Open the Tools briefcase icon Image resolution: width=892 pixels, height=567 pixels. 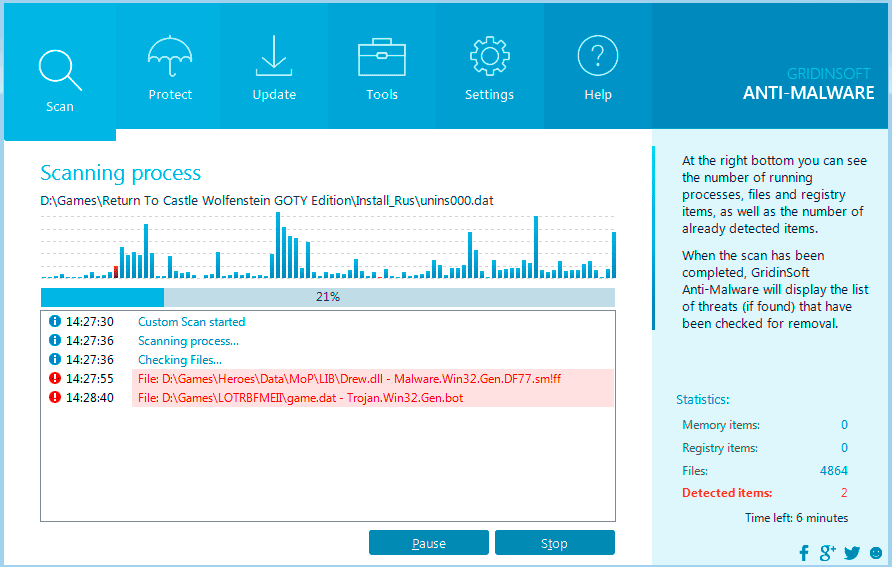coord(382,57)
